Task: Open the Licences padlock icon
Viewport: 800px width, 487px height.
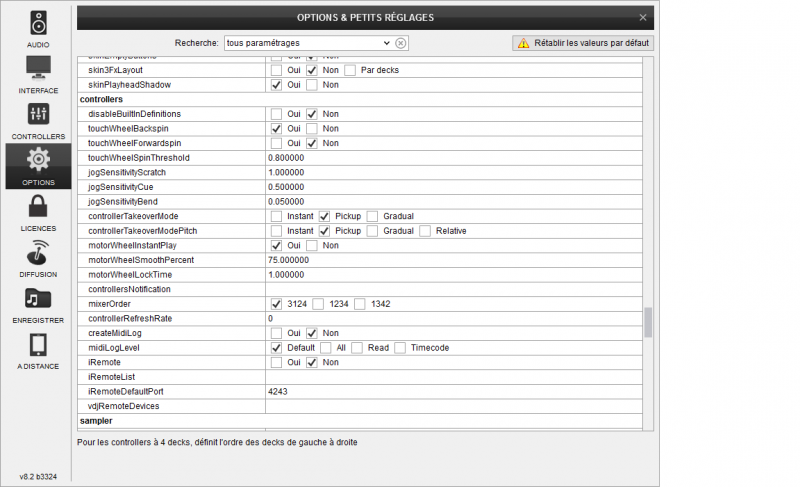Action: click(38, 206)
